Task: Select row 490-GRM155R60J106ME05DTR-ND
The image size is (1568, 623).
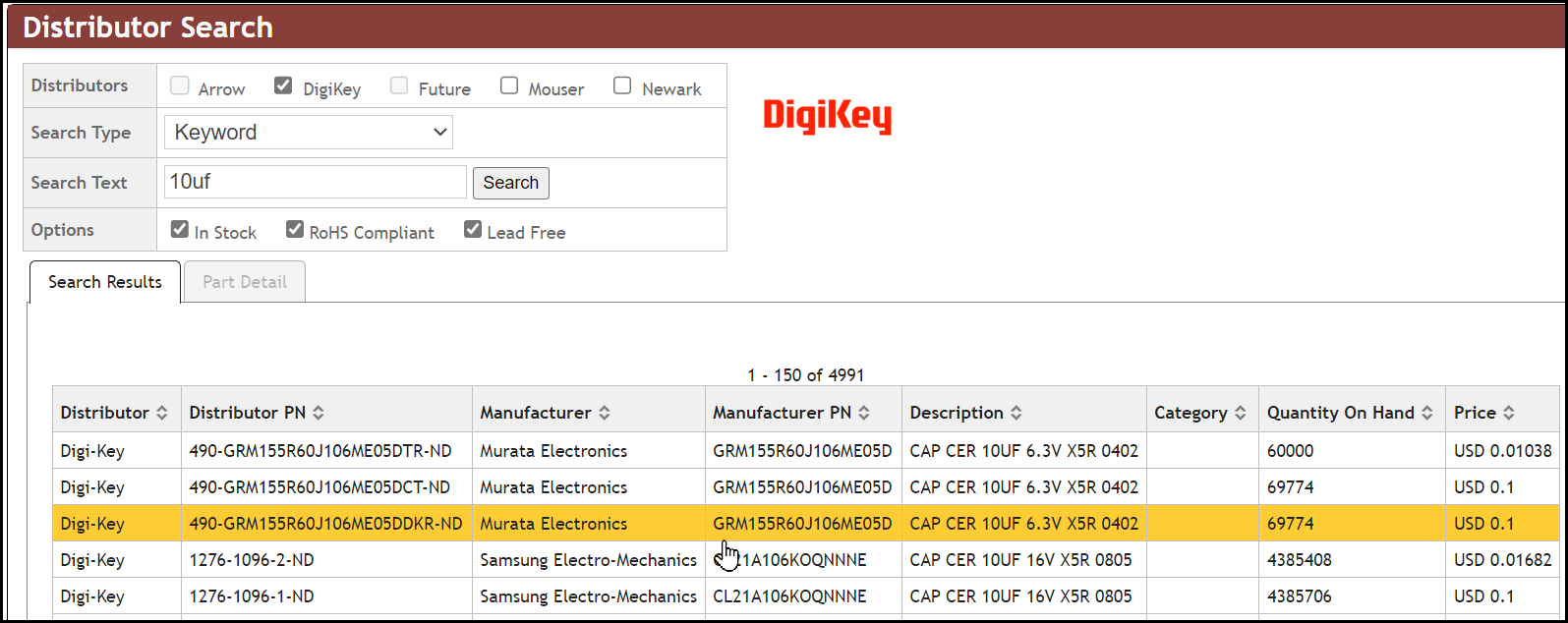Action: 806,451
